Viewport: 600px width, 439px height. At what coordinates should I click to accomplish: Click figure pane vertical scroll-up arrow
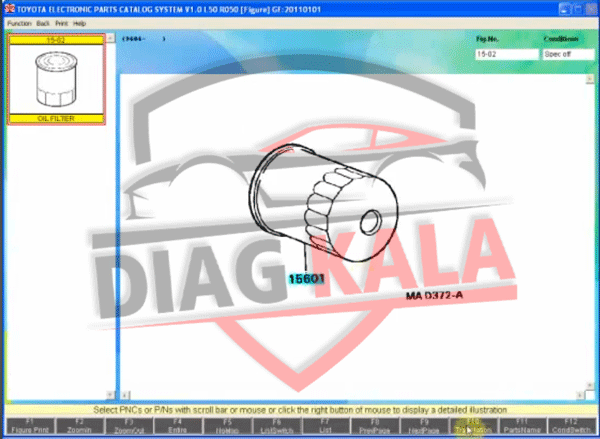(590, 79)
